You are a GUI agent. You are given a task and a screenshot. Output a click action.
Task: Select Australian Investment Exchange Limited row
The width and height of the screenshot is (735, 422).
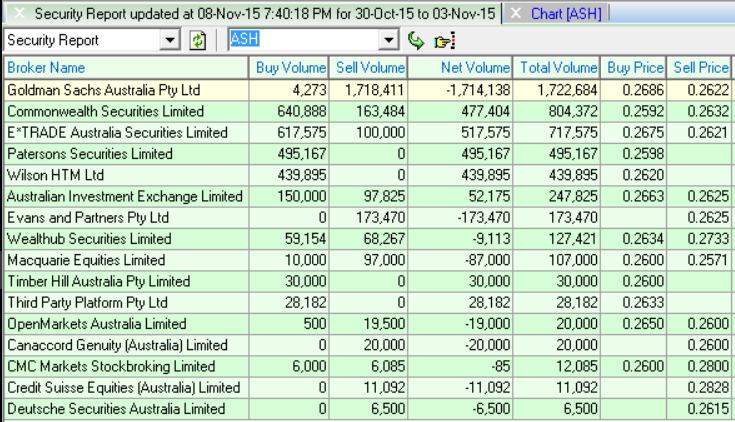(x=368, y=196)
